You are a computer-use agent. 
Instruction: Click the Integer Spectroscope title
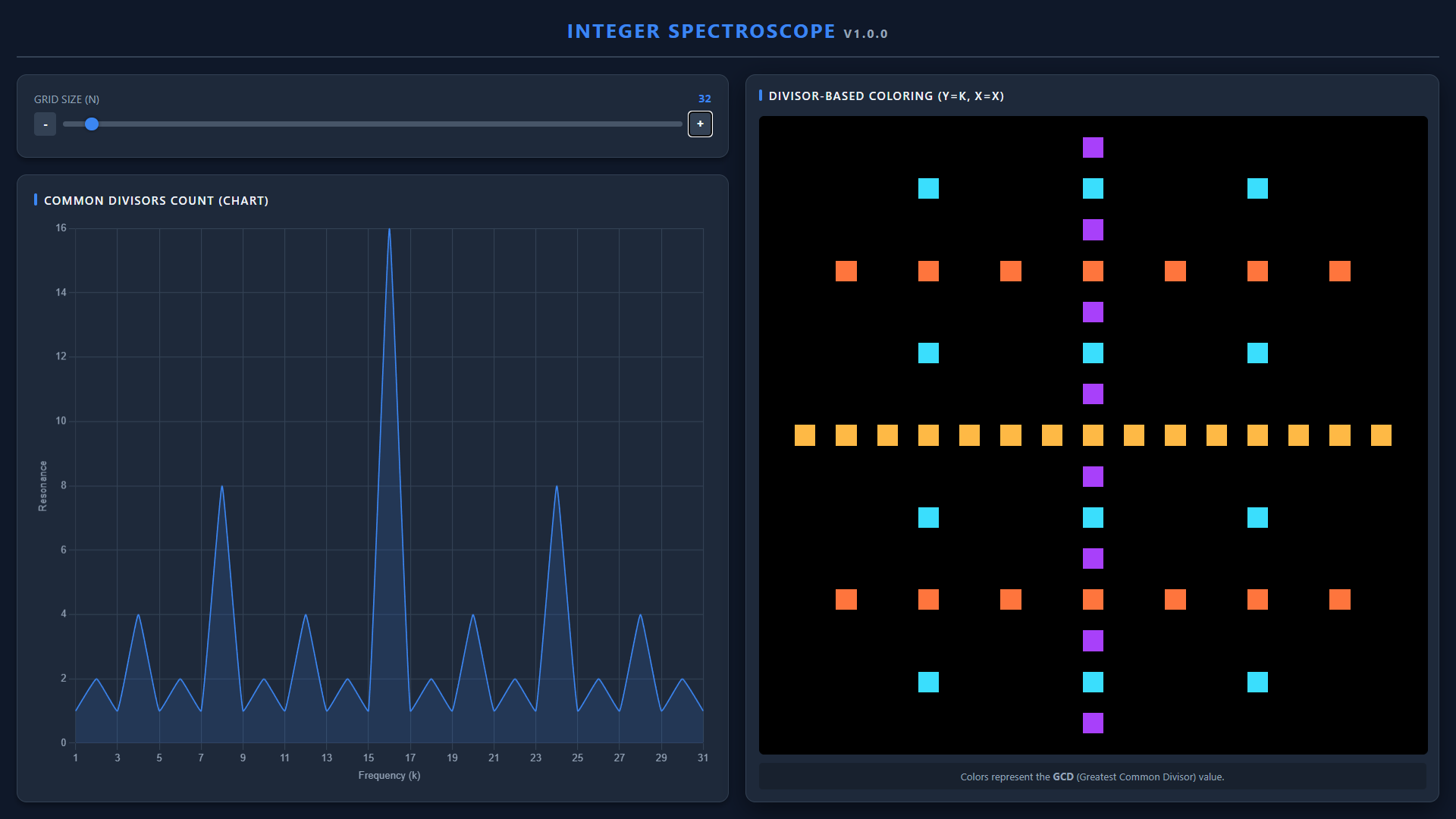pos(701,31)
